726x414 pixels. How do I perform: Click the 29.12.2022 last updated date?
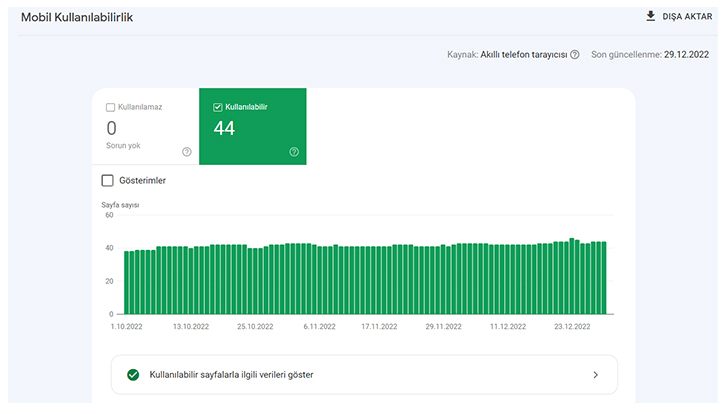coord(686,55)
